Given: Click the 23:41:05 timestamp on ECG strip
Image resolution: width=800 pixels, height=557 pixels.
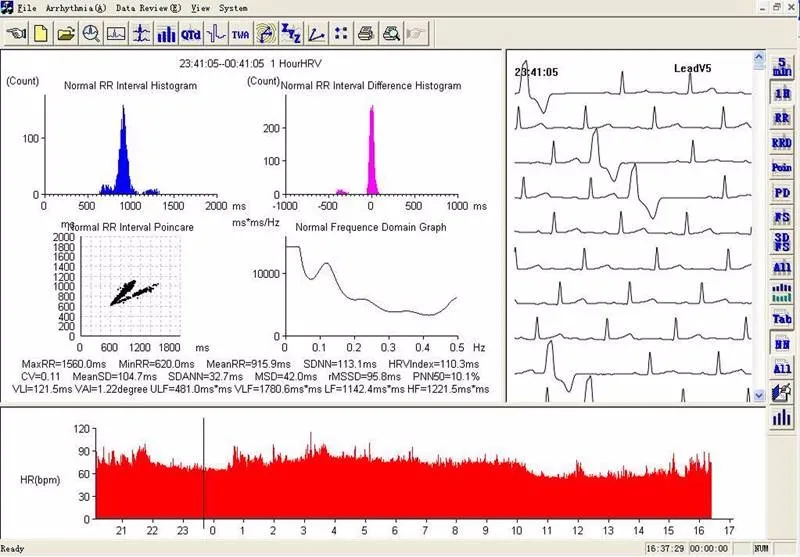Looking at the screenshot, I should (536, 72).
